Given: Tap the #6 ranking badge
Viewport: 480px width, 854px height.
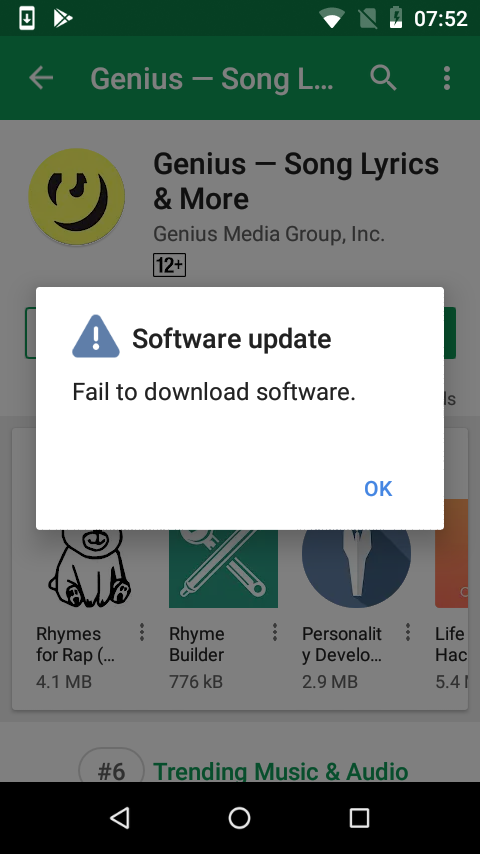Looking at the screenshot, I should pyautogui.click(x=112, y=768).
